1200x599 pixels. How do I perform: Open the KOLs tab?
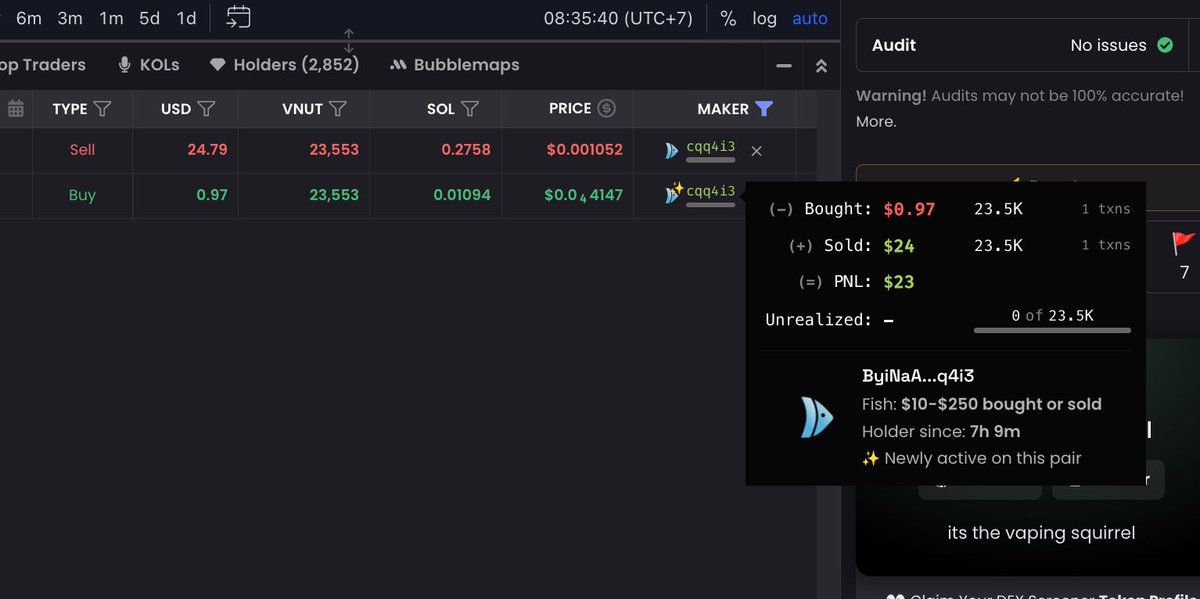149,65
